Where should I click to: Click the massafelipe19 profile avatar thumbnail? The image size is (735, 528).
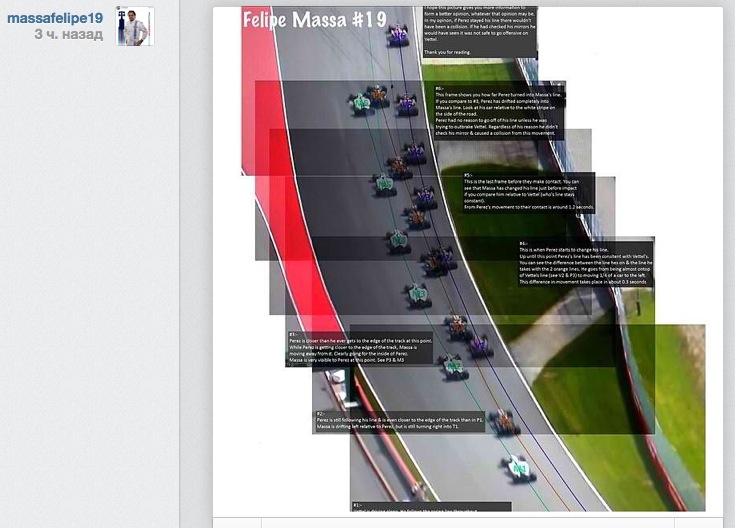[x=135, y=26]
